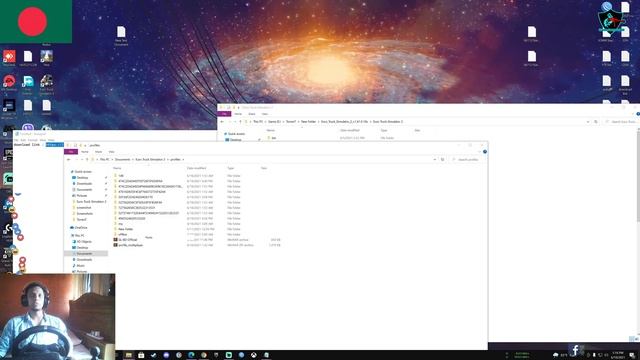Click Games (E:) breadcrumb in back window
Viewport: 640px width, 360px height.
pos(274,122)
